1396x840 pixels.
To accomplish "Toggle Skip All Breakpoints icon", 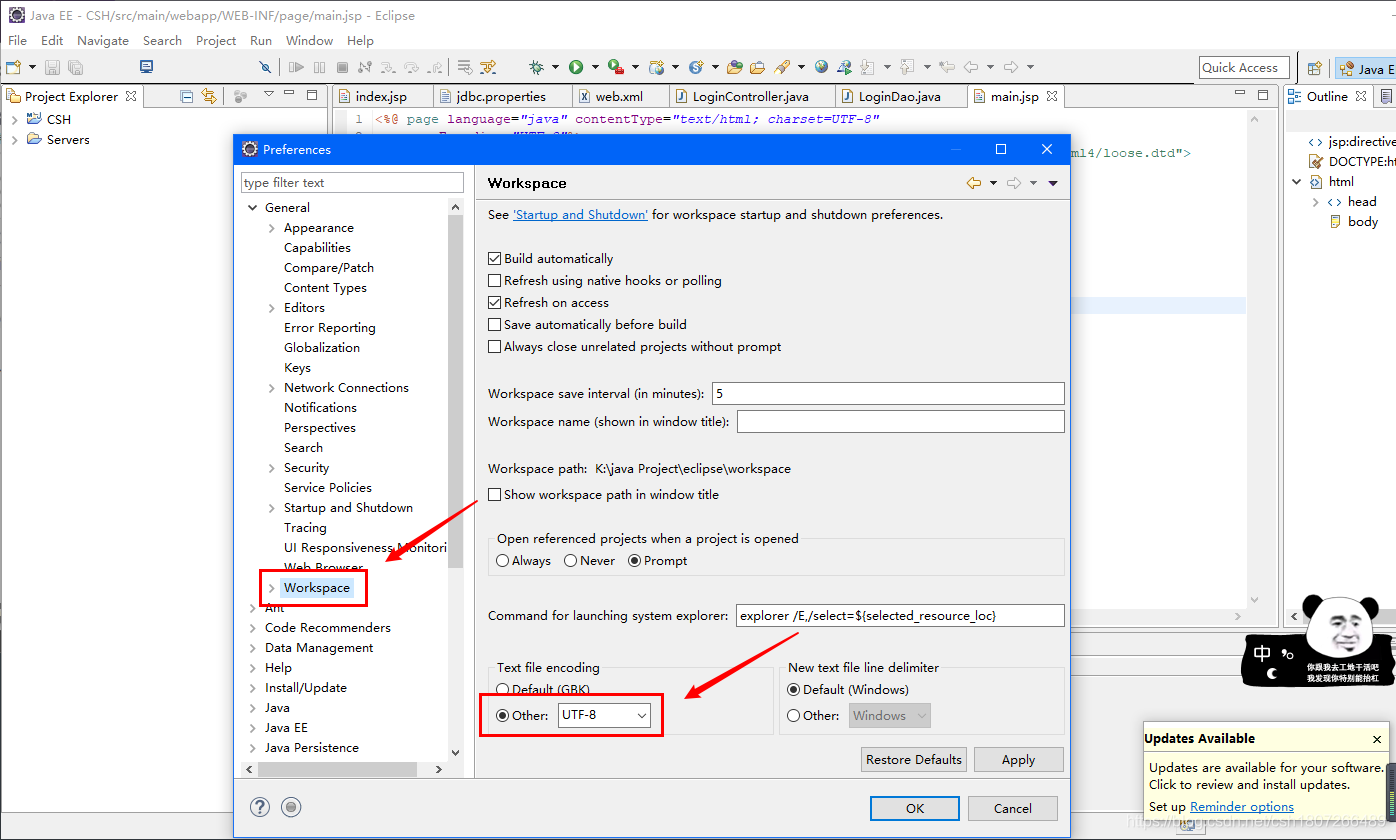I will pyautogui.click(x=265, y=67).
